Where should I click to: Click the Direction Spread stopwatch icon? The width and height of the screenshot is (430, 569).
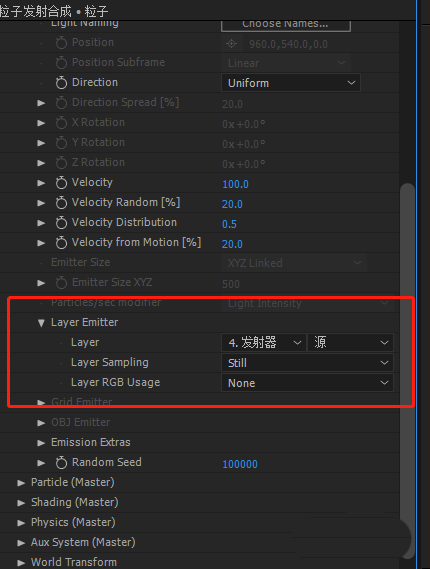(x=61, y=103)
